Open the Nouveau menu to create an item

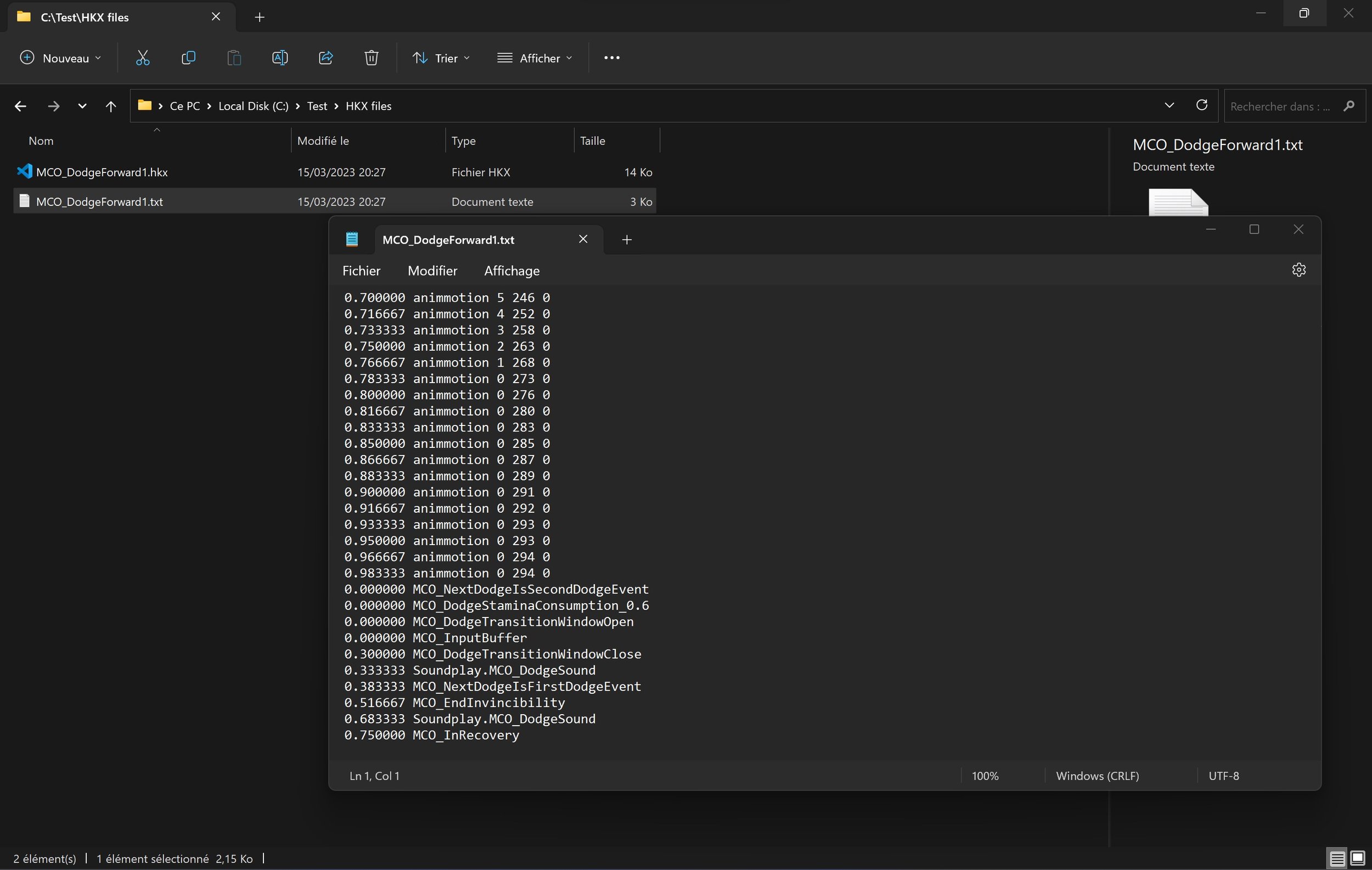click(x=60, y=58)
